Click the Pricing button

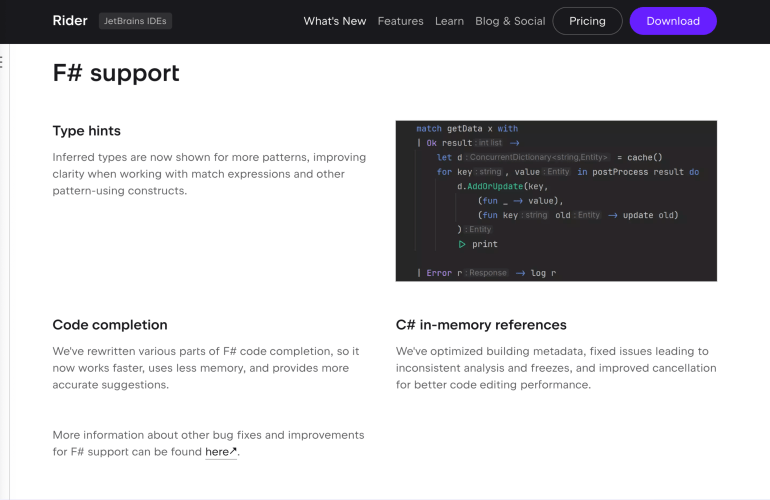pos(587,21)
